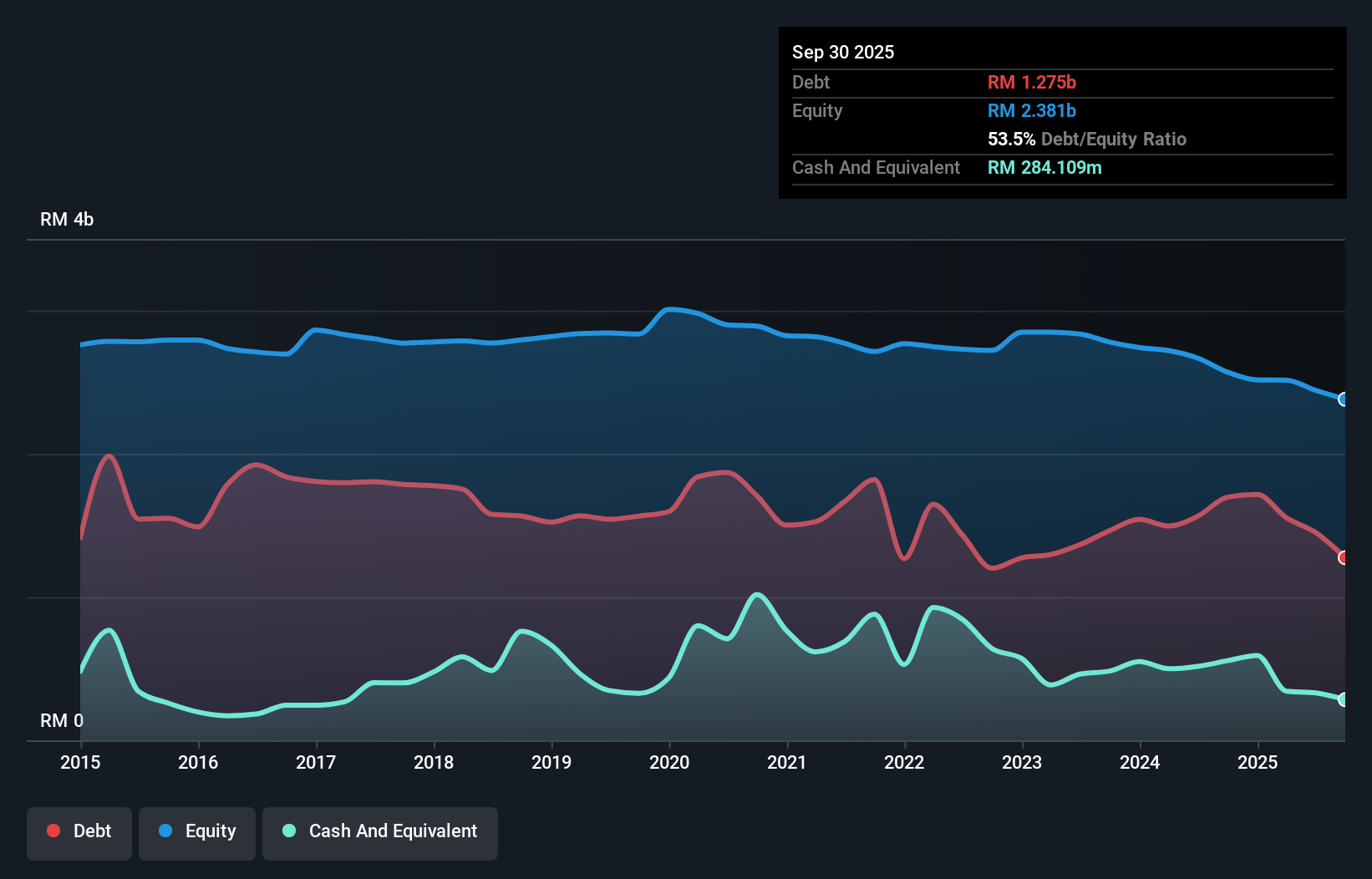1372x879 pixels.
Task: Click the RM 0 y-axis label
Action: point(62,720)
